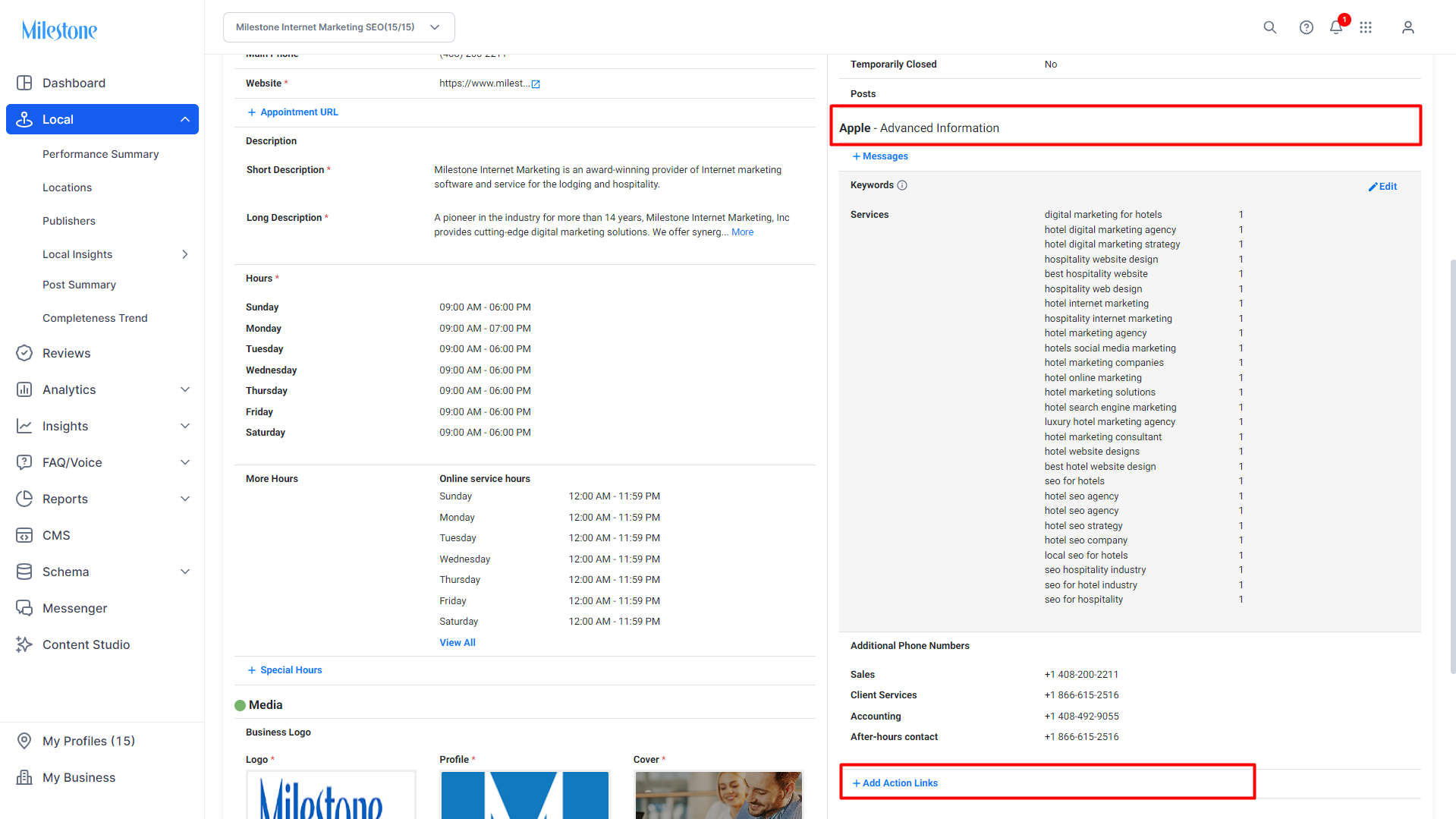Click the plus icon beside Messages

tap(857, 156)
